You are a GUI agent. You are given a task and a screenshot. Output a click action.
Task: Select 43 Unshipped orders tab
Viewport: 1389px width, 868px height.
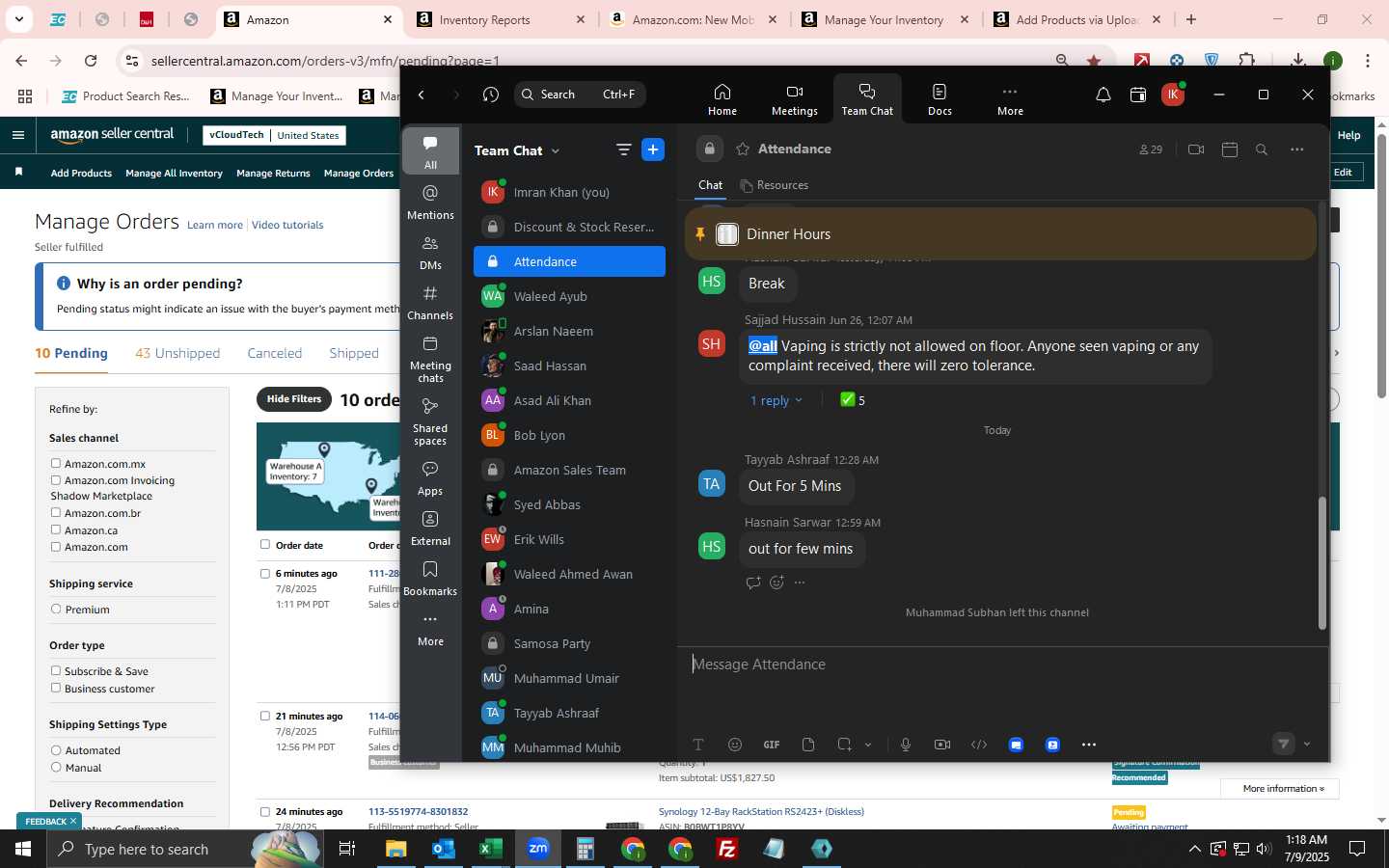click(177, 353)
